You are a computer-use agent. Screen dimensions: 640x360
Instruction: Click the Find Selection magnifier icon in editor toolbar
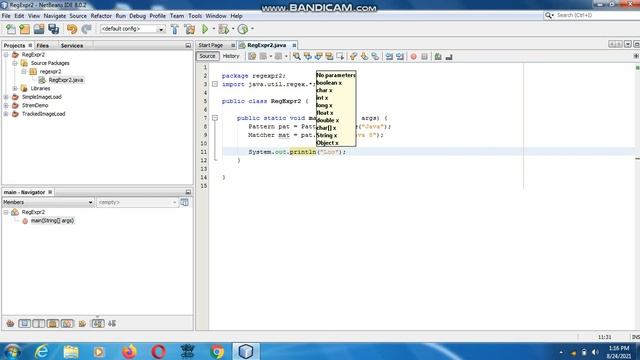point(297,56)
